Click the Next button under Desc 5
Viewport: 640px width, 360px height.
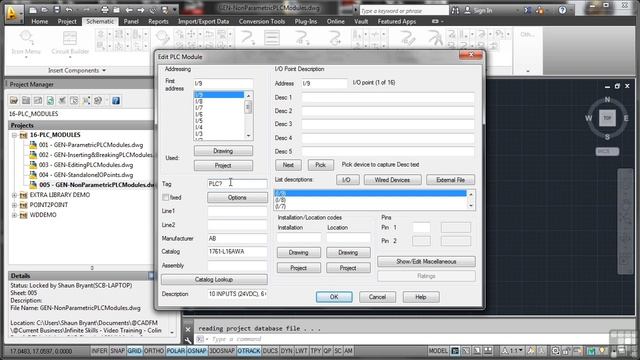(288, 165)
